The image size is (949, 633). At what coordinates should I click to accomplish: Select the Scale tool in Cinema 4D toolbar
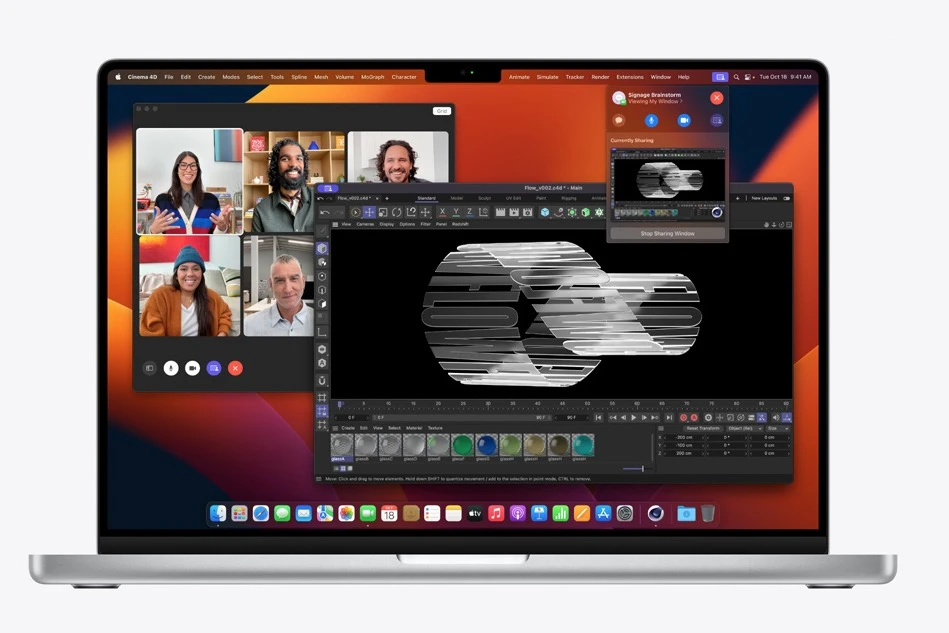(x=383, y=212)
